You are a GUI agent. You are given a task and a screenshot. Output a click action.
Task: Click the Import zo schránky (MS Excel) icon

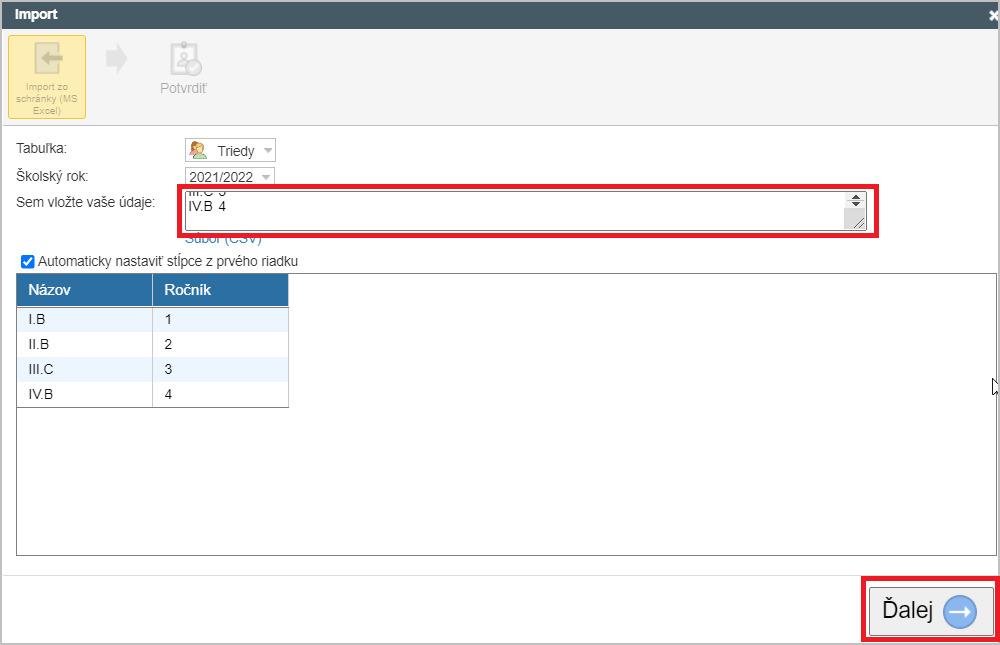47,59
